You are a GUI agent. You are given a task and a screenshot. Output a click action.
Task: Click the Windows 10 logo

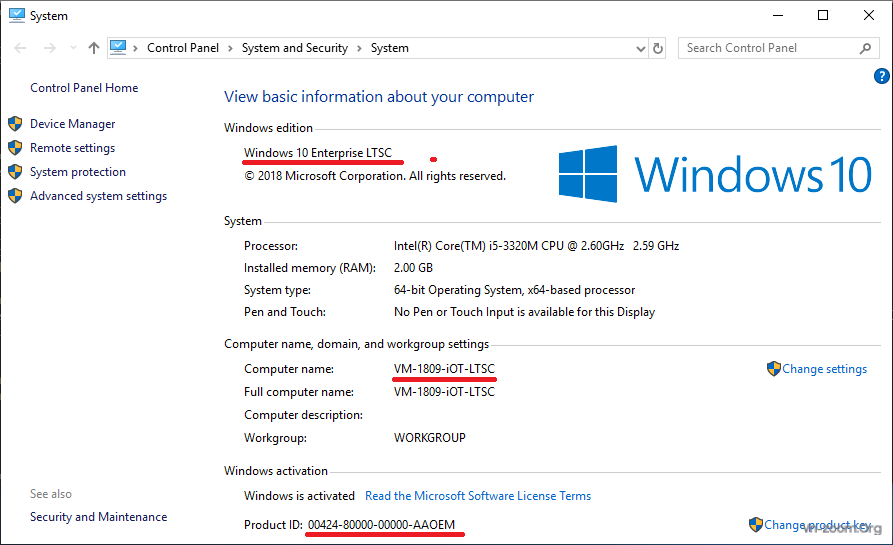click(715, 174)
